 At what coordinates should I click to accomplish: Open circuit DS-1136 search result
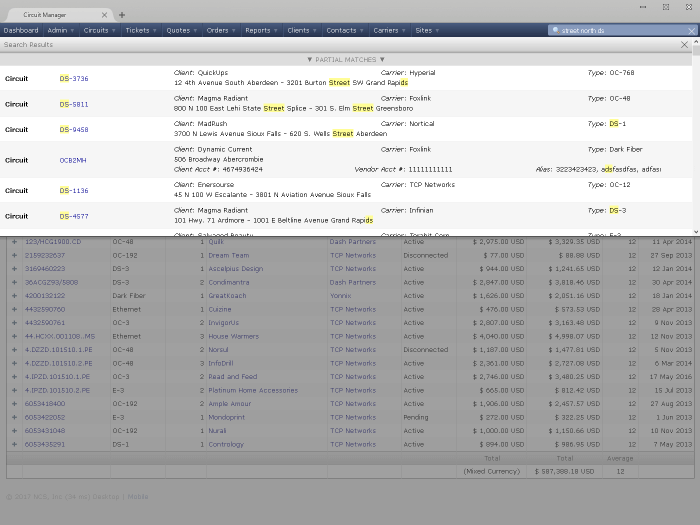click(x=73, y=190)
